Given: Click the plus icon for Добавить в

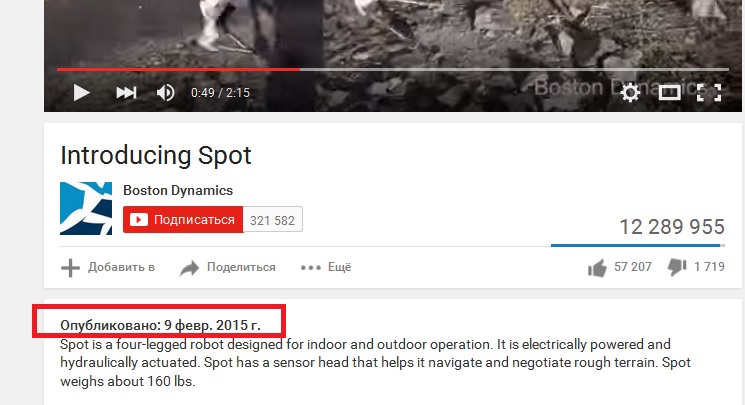Looking at the screenshot, I should [x=70, y=268].
